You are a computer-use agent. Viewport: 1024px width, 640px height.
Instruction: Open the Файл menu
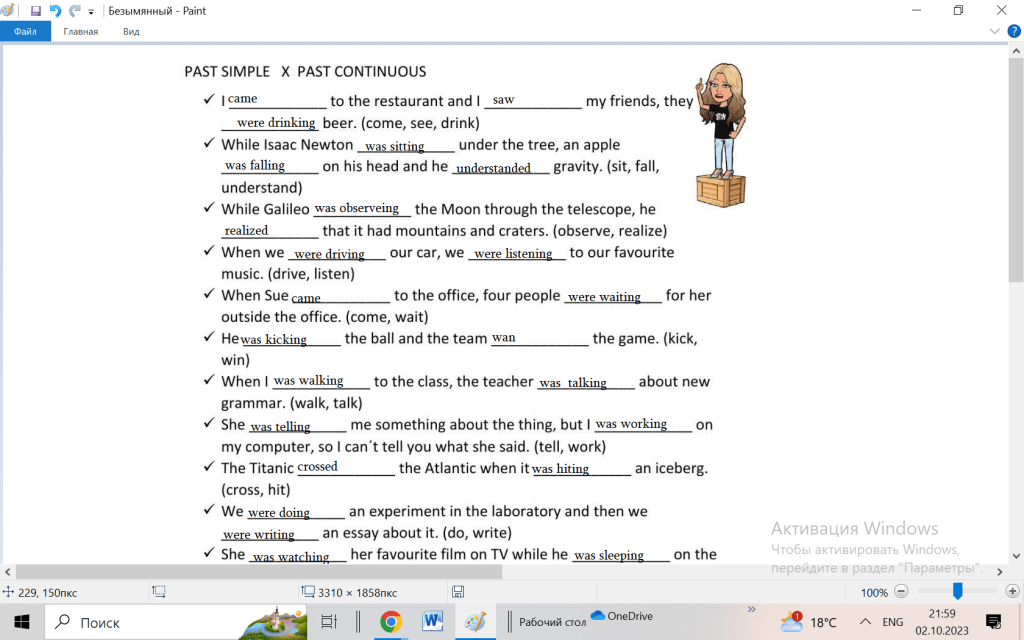coord(25,31)
